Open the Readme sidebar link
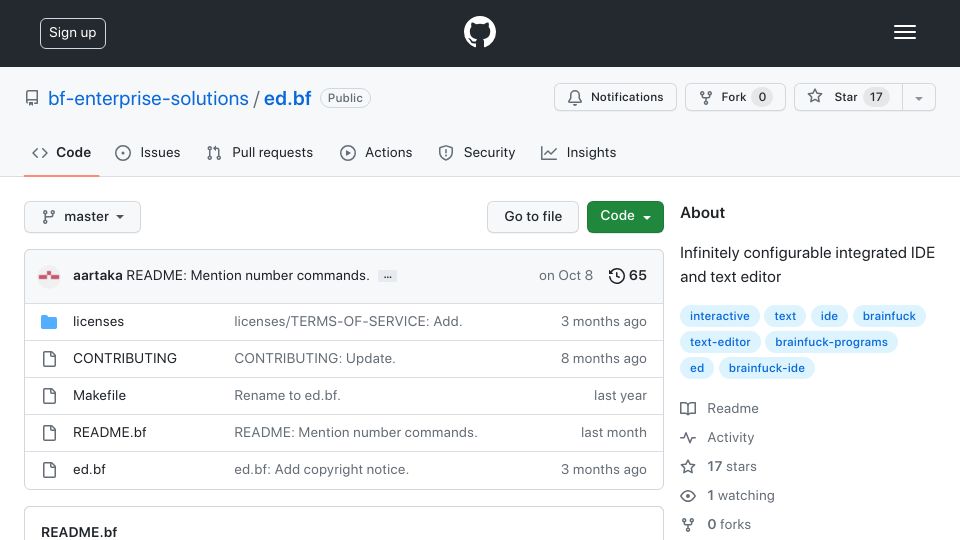Image resolution: width=960 pixels, height=540 pixels. coord(733,408)
